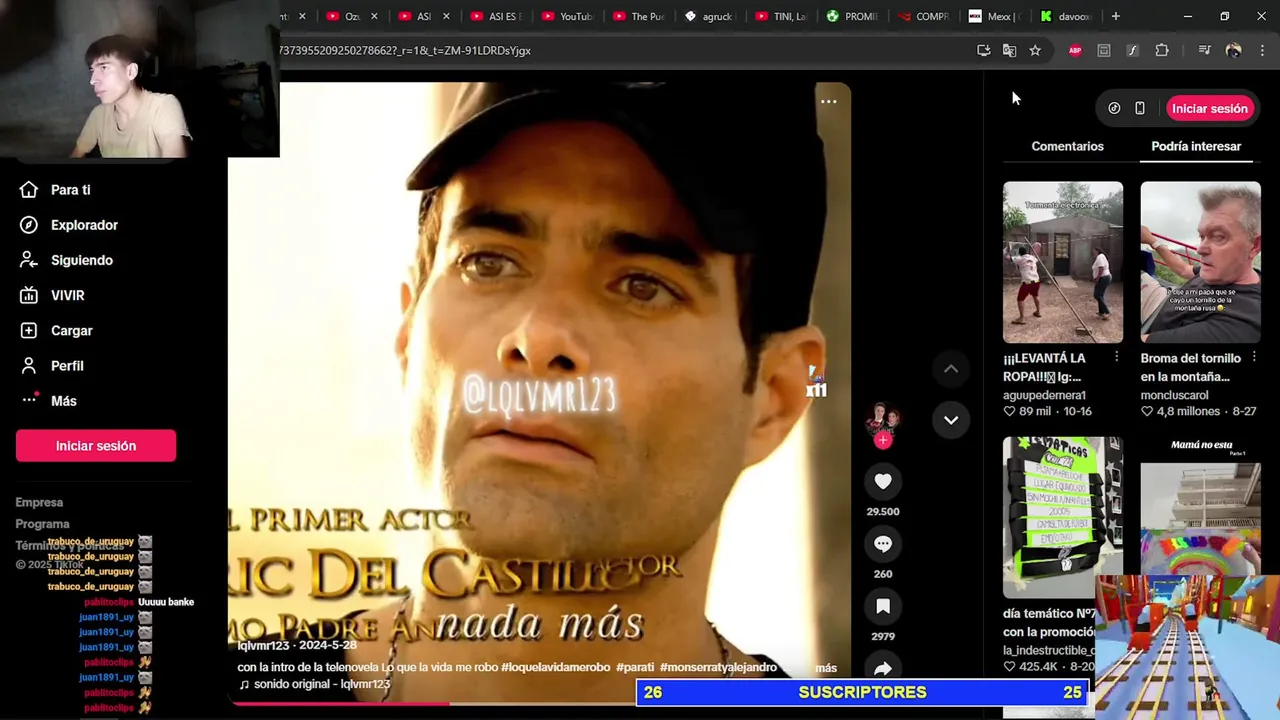Open the Programa footer link
The image size is (1280, 720).
coord(42,524)
